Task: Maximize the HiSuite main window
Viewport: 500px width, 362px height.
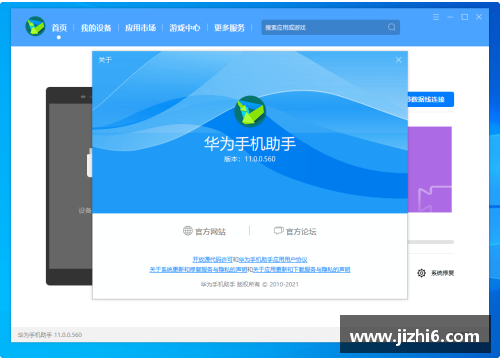Action: tap(465, 17)
